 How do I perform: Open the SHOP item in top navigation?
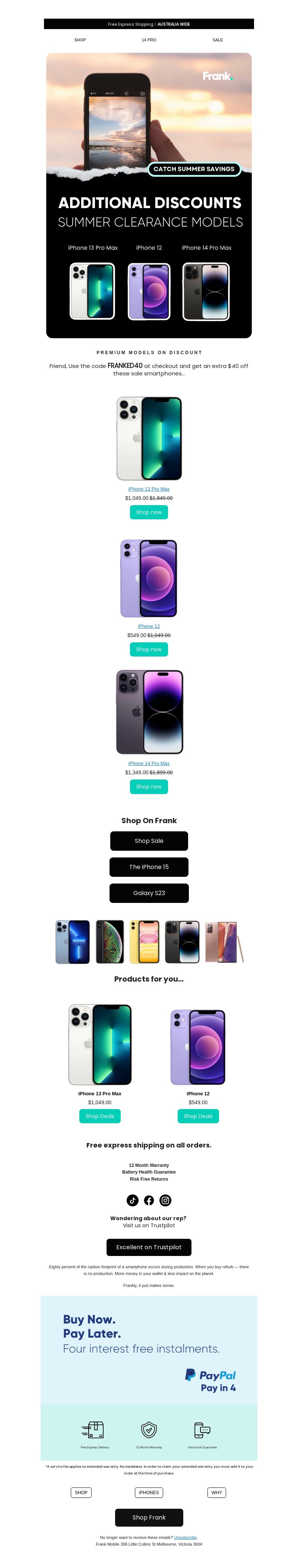[80, 40]
